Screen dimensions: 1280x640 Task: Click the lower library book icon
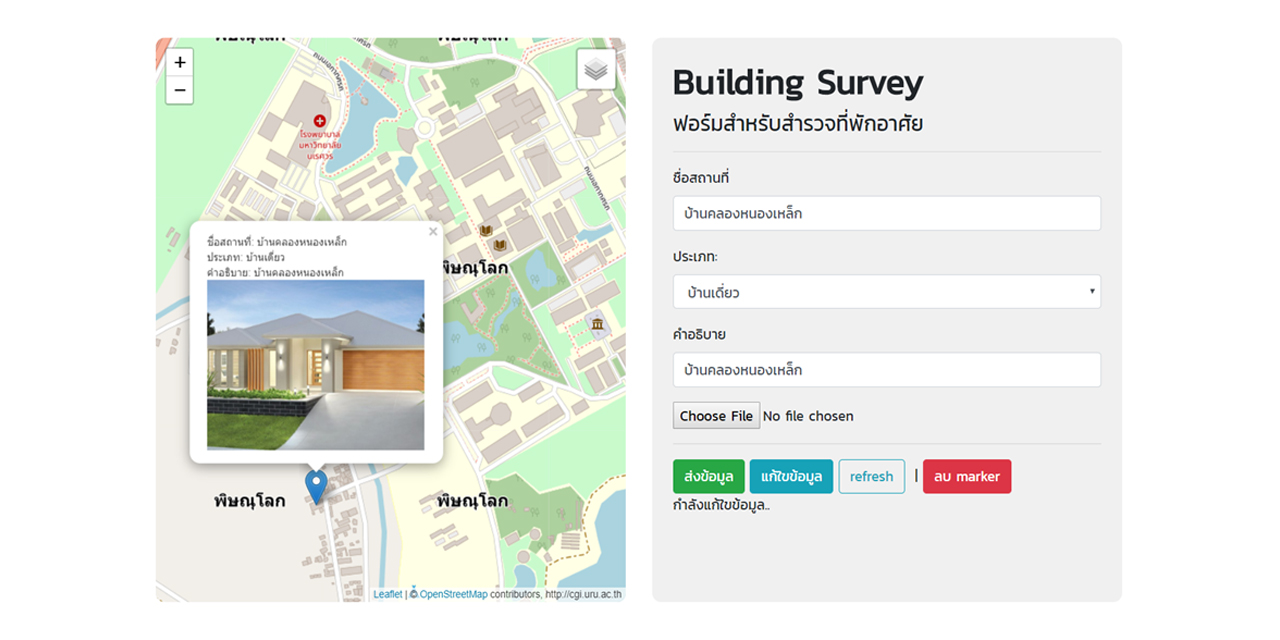(x=500, y=245)
